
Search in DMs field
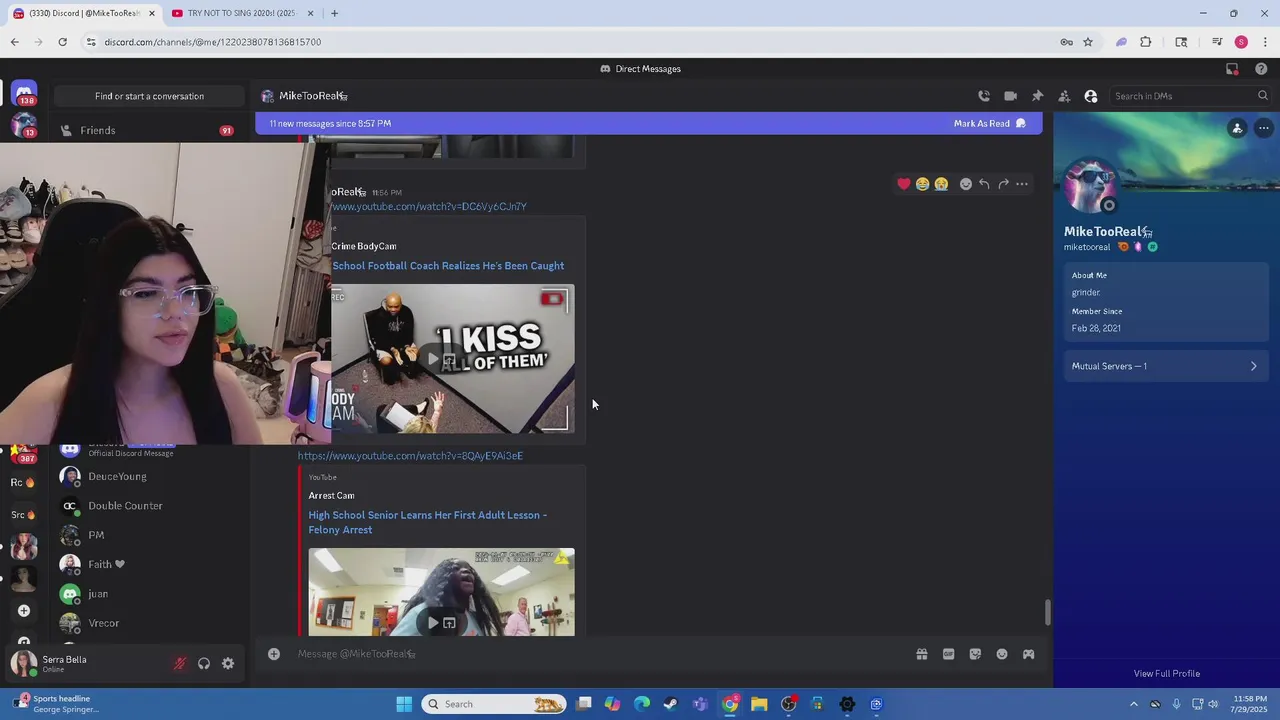[1190, 96]
